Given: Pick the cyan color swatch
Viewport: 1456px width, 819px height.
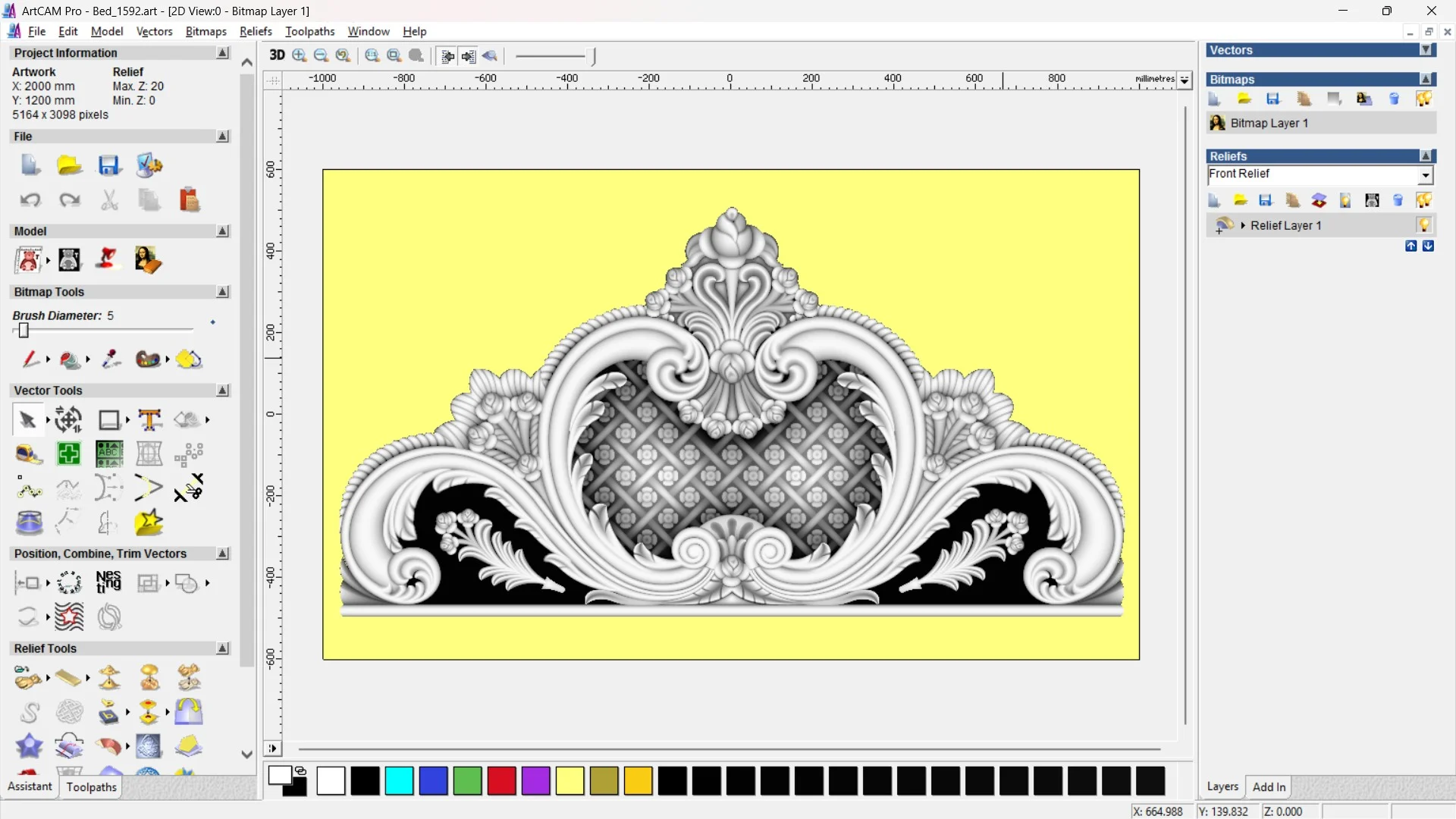Looking at the screenshot, I should pos(399,781).
